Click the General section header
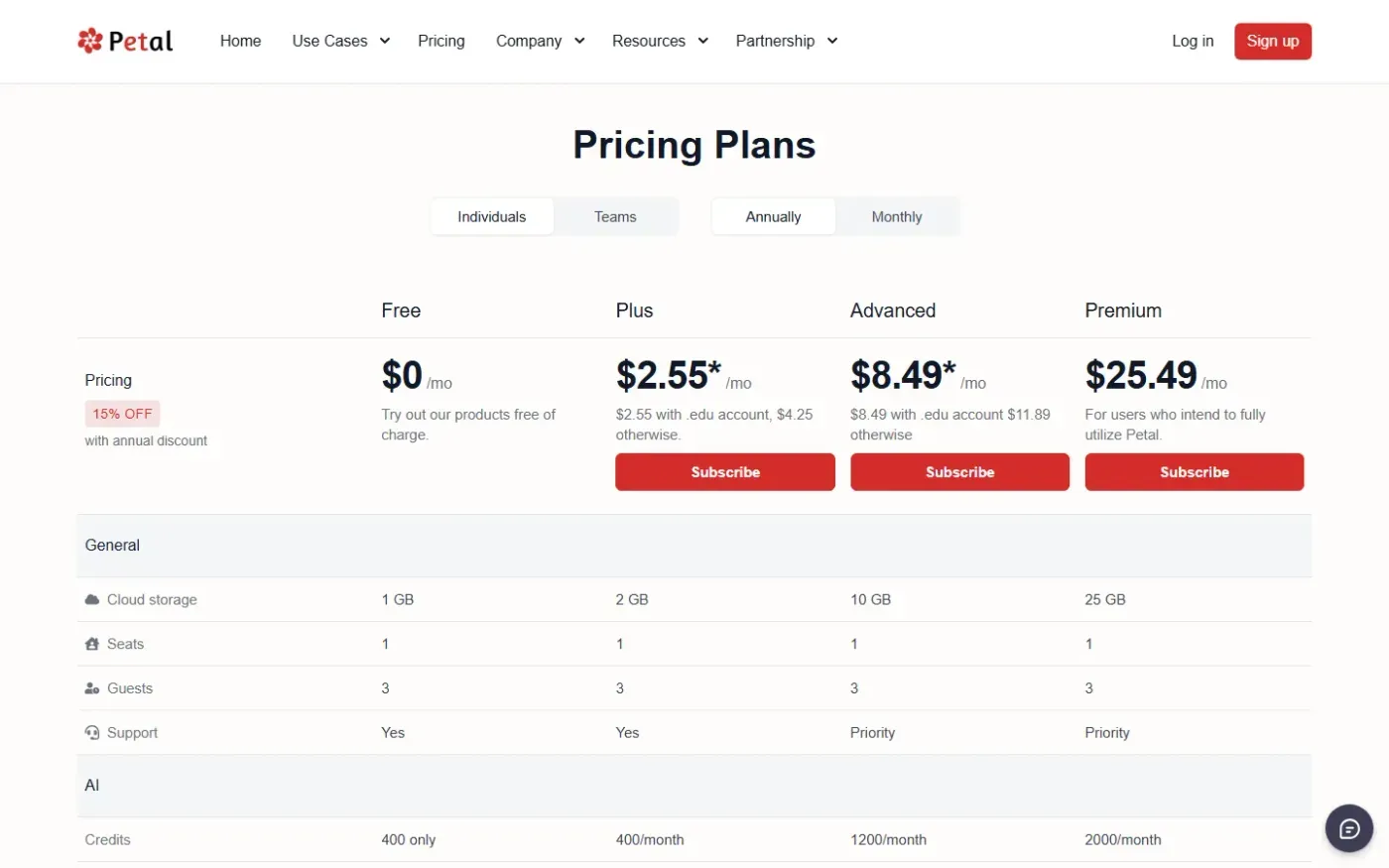This screenshot has height=868, width=1389. pos(694,546)
